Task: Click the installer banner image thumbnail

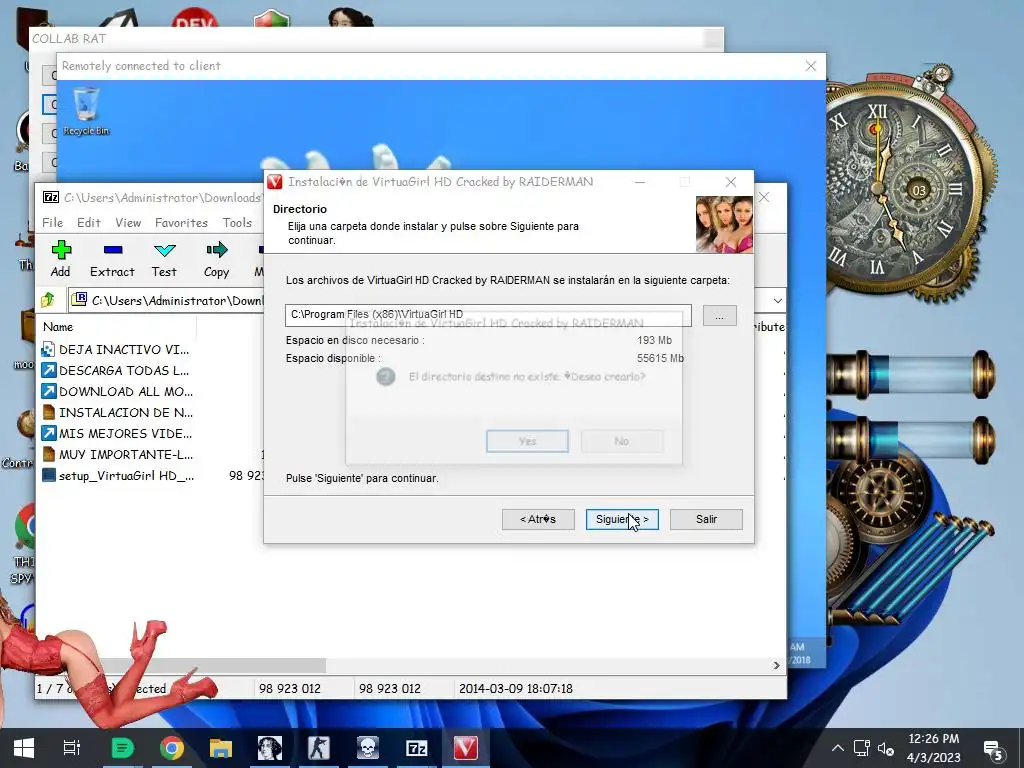Action: tap(724, 224)
